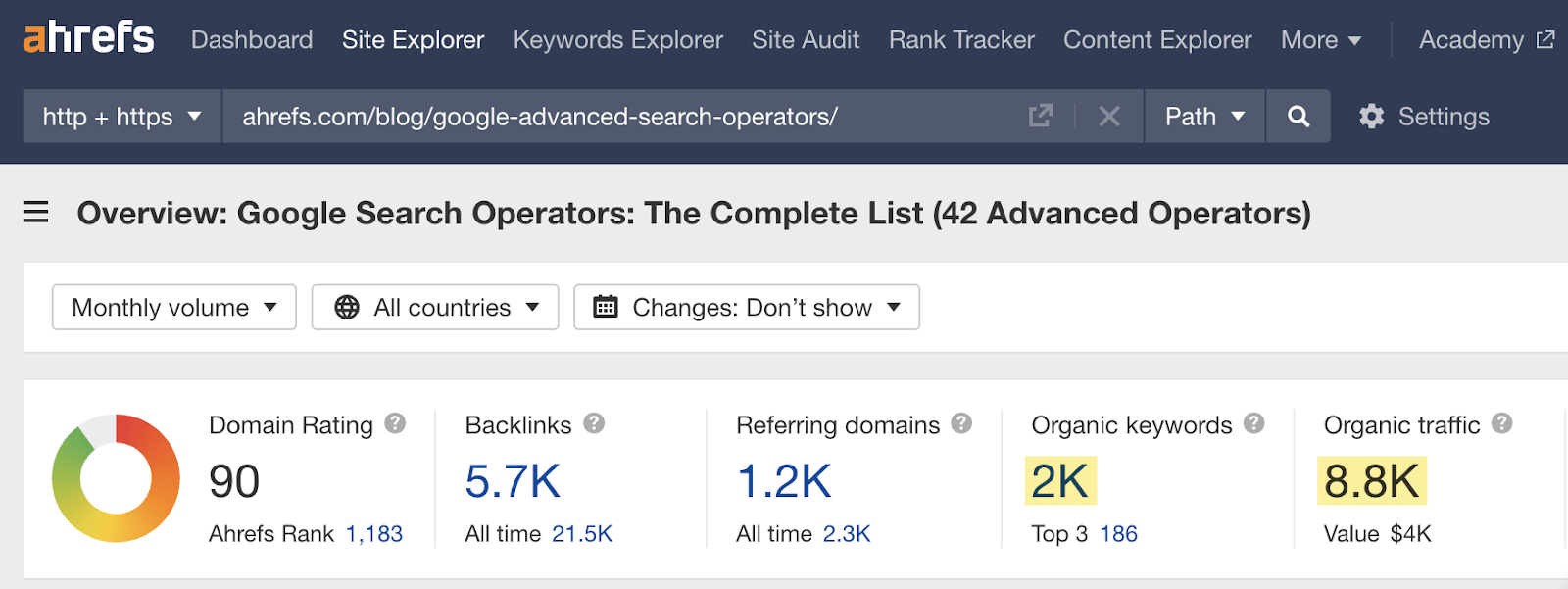Open Keywords Explorer
Image resolution: width=1568 pixels, height=589 pixels.
tap(618, 40)
